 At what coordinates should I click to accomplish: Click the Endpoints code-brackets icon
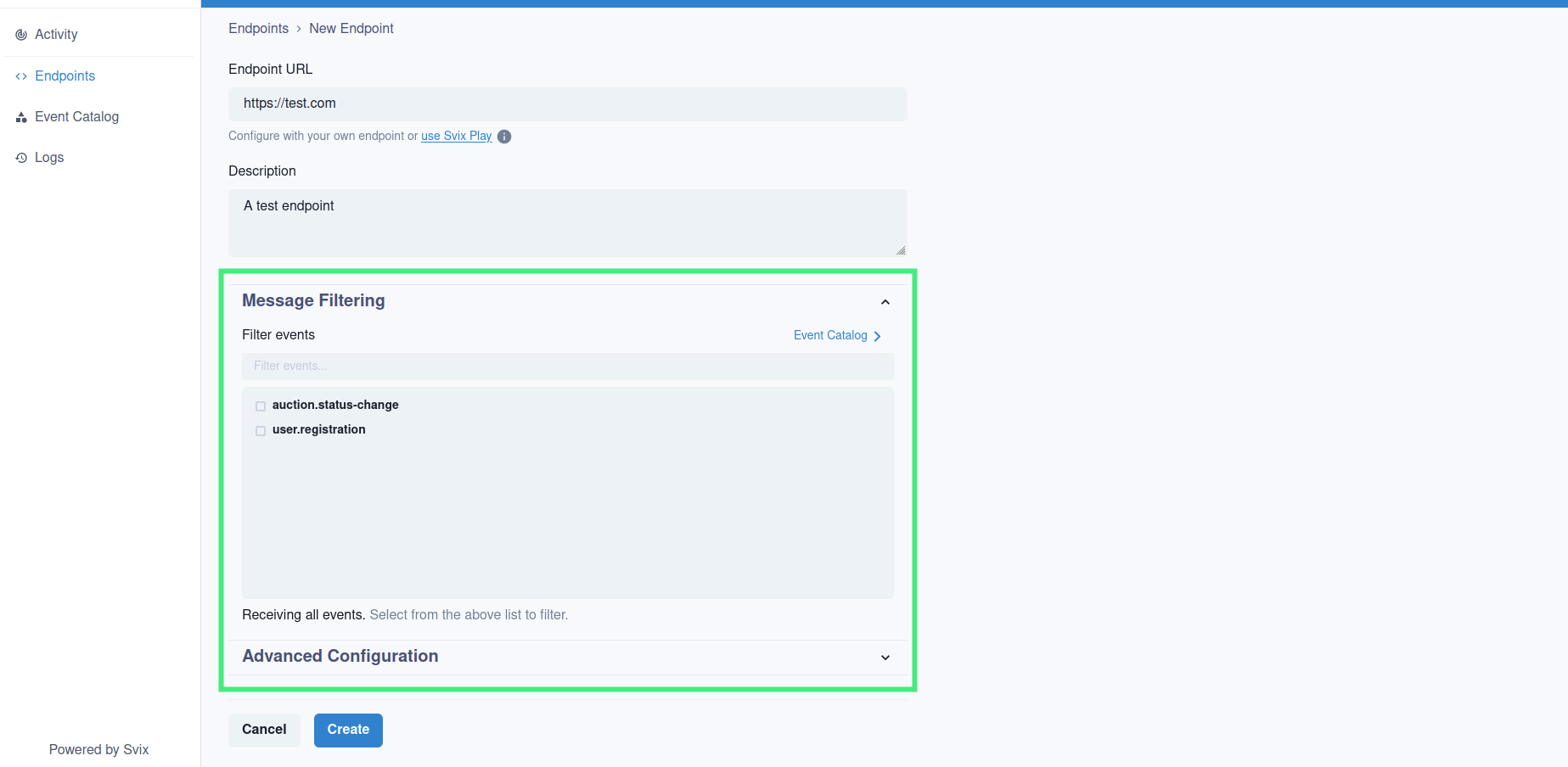click(x=21, y=76)
